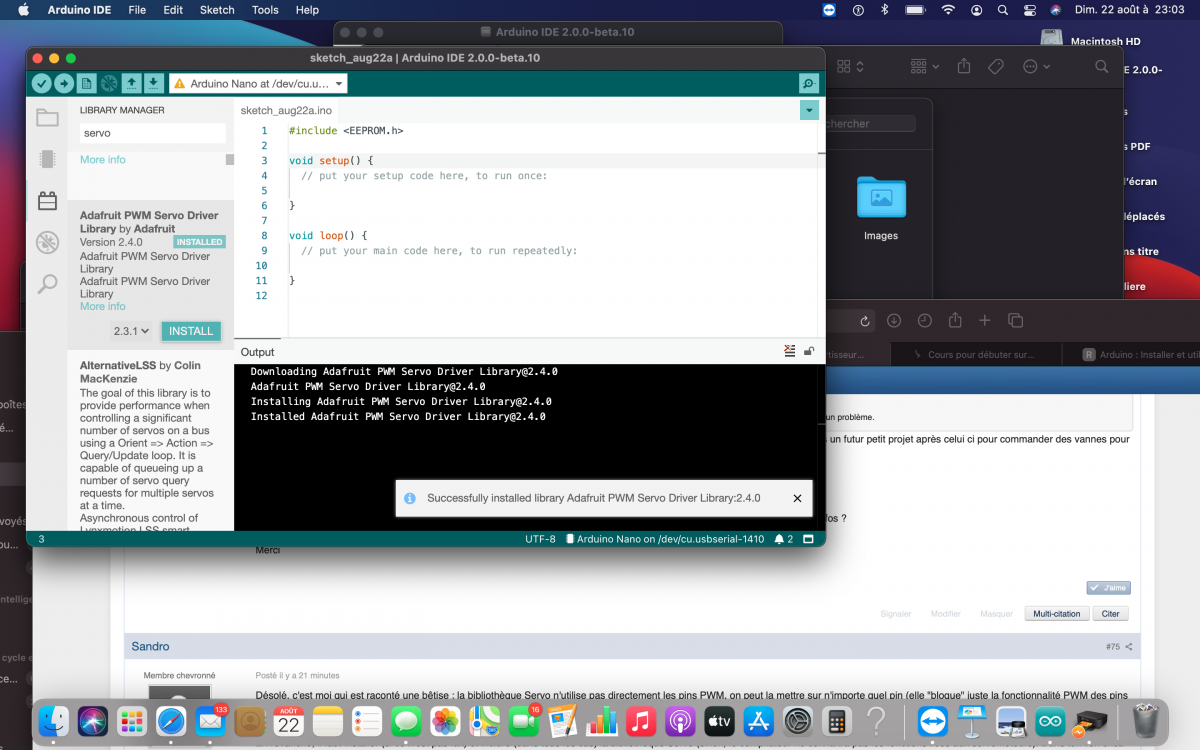Click the J'aime like button in the forum
The width and height of the screenshot is (1200, 750).
click(1109, 588)
